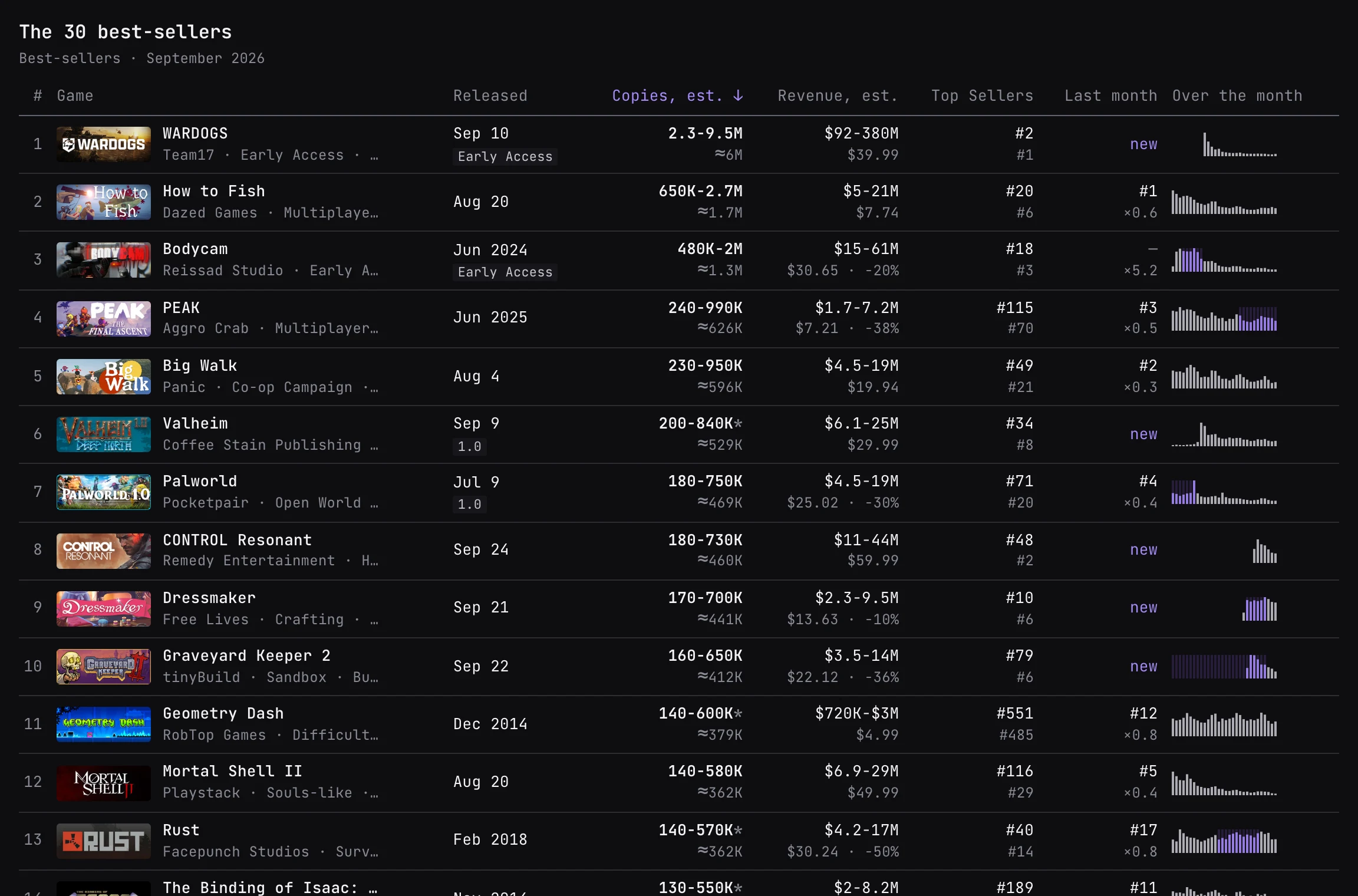Open the Dressmaker game title link
This screenshot has width=1358, height=896.
tap(209, 598)
